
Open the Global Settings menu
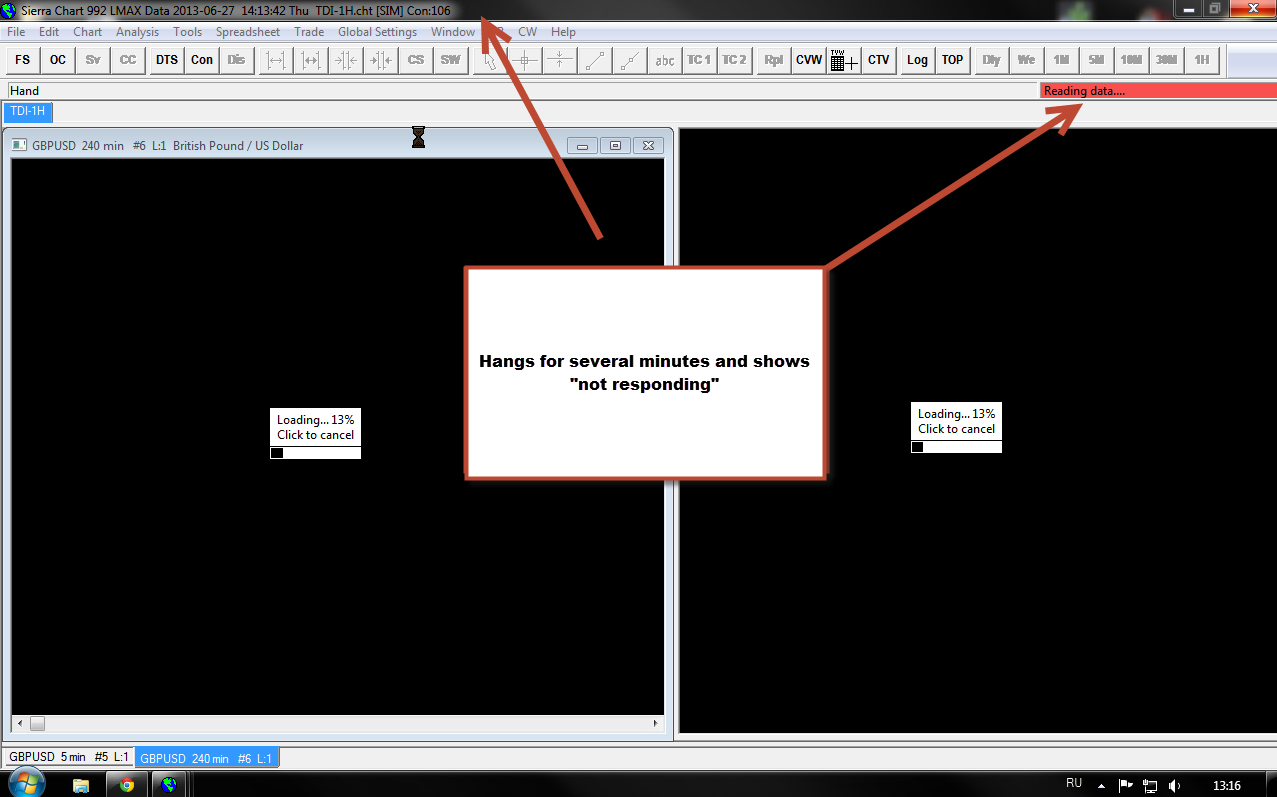[x=377, y=32]
